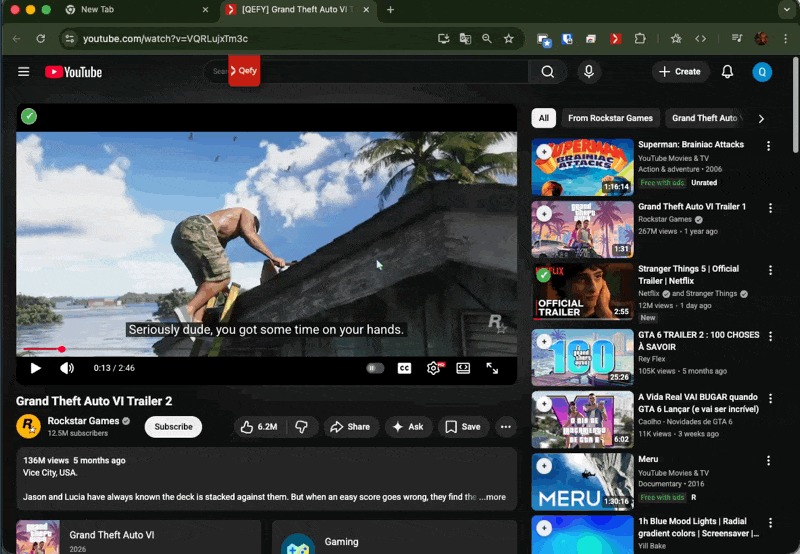Open the Create menu
800x554 pixels.
coord(680,72)
